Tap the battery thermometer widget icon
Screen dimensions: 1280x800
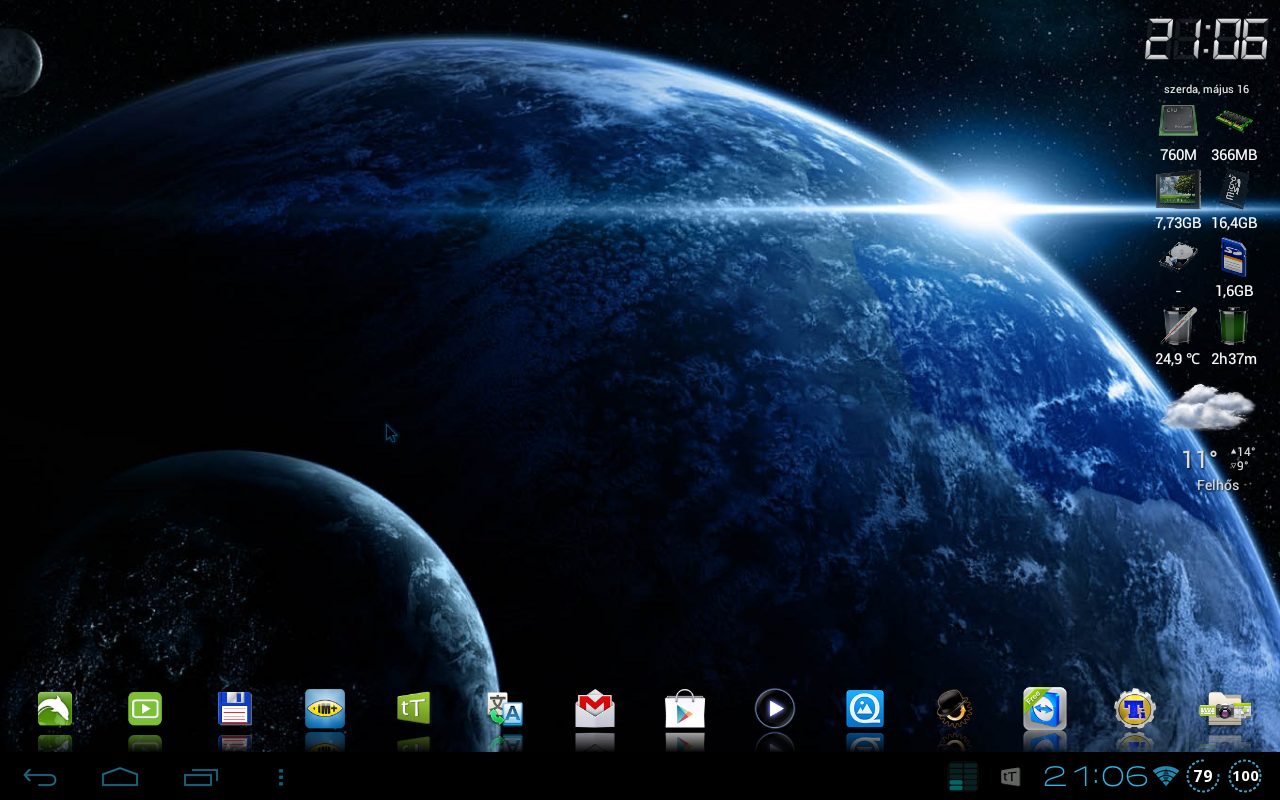tap(1178, 325)
